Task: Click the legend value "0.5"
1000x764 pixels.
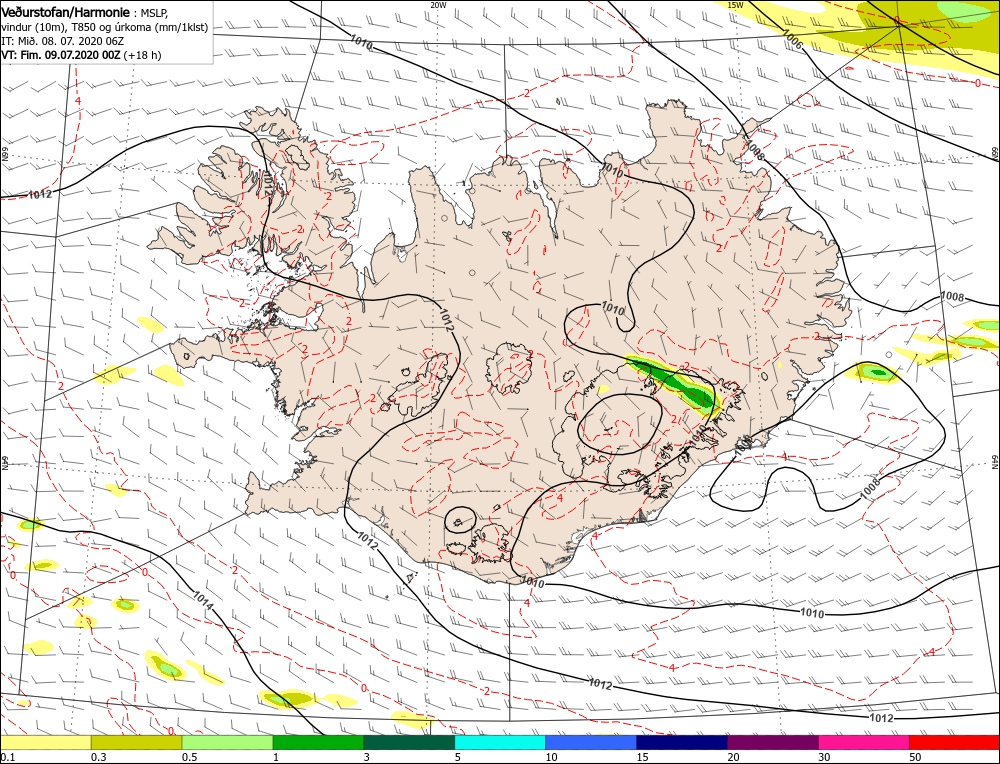Action: [189, 757]
